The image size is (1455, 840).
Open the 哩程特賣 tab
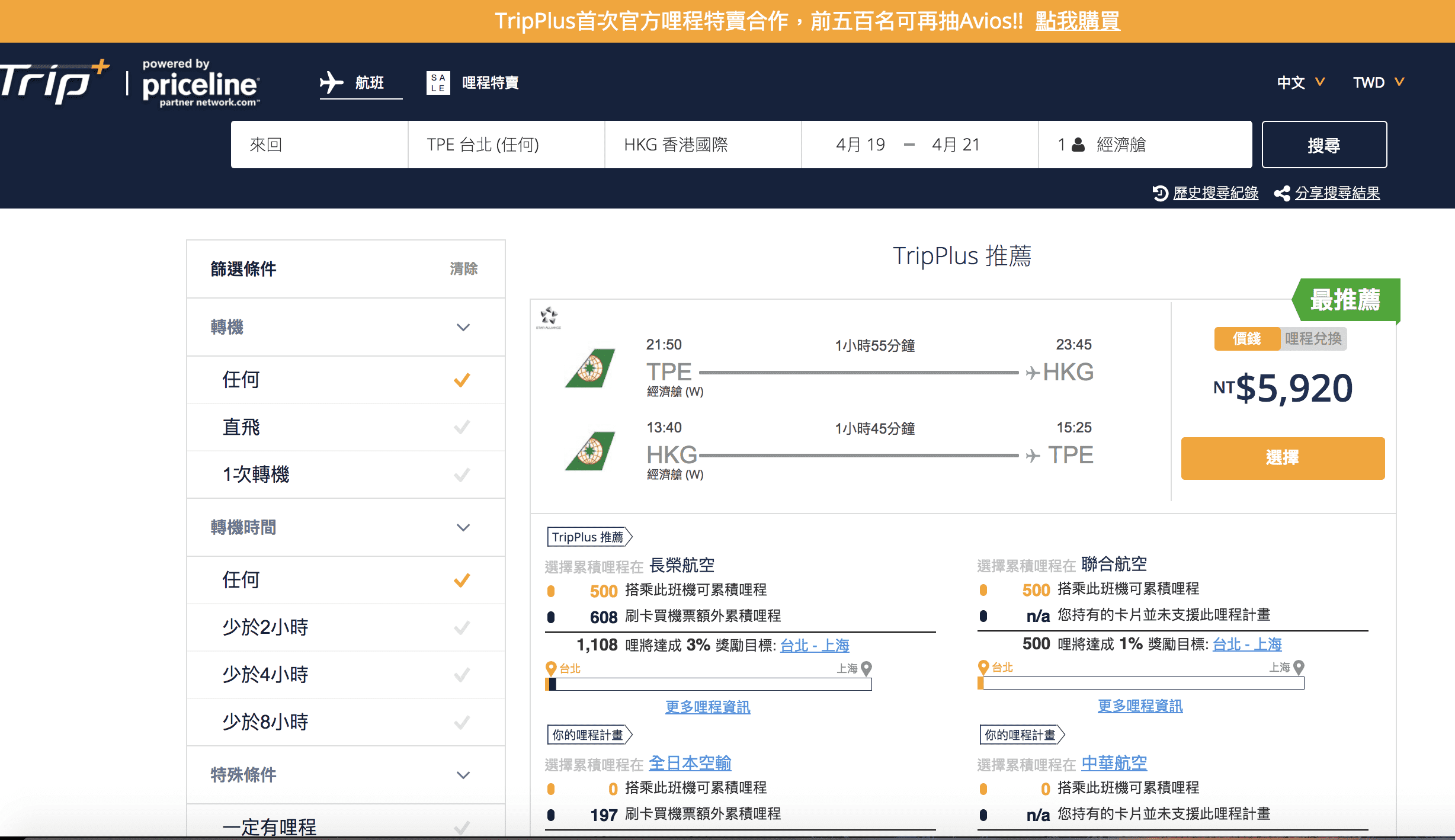[x=473, y=83]
